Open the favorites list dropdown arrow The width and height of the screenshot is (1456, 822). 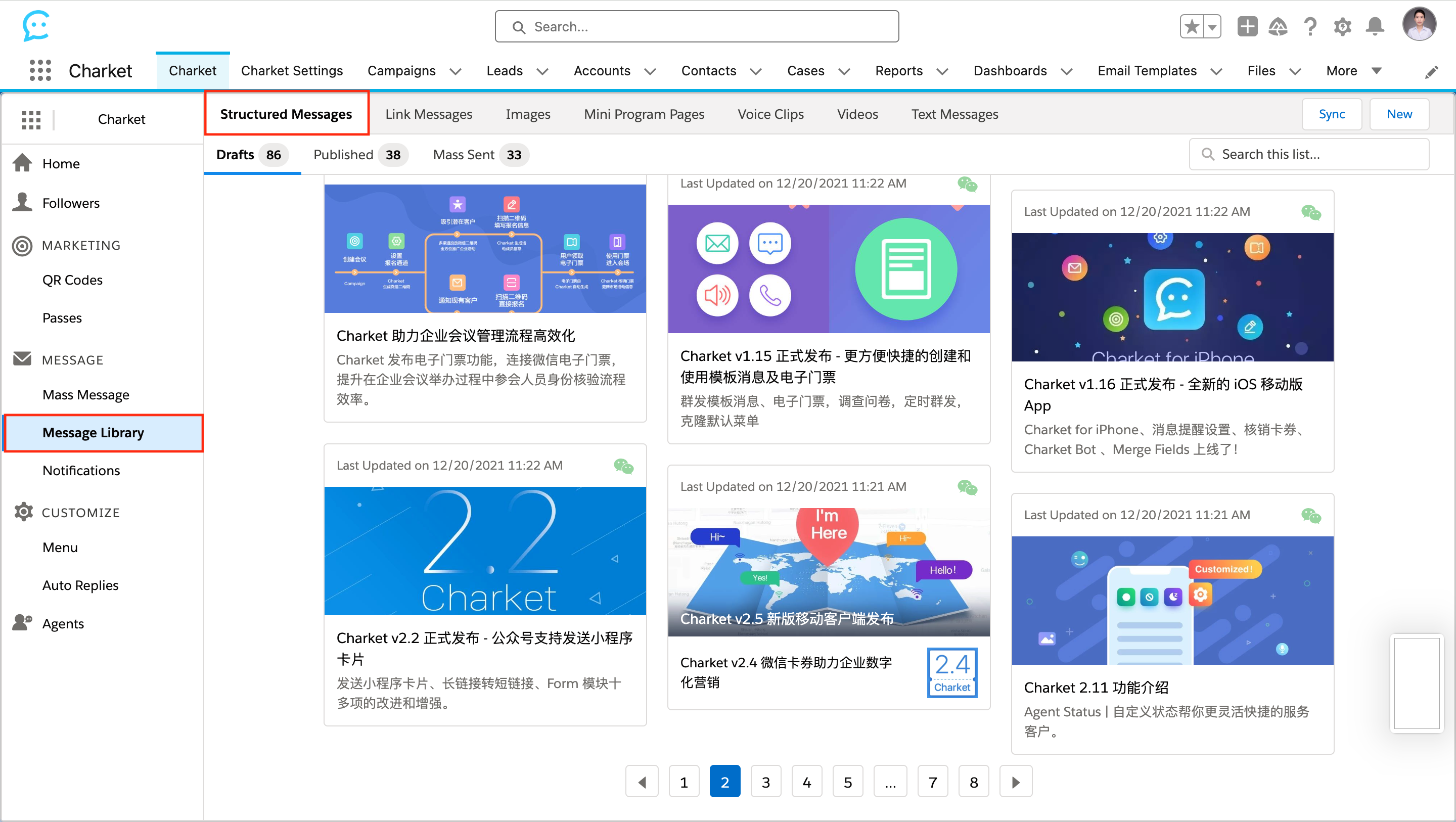pos(1212,27)
